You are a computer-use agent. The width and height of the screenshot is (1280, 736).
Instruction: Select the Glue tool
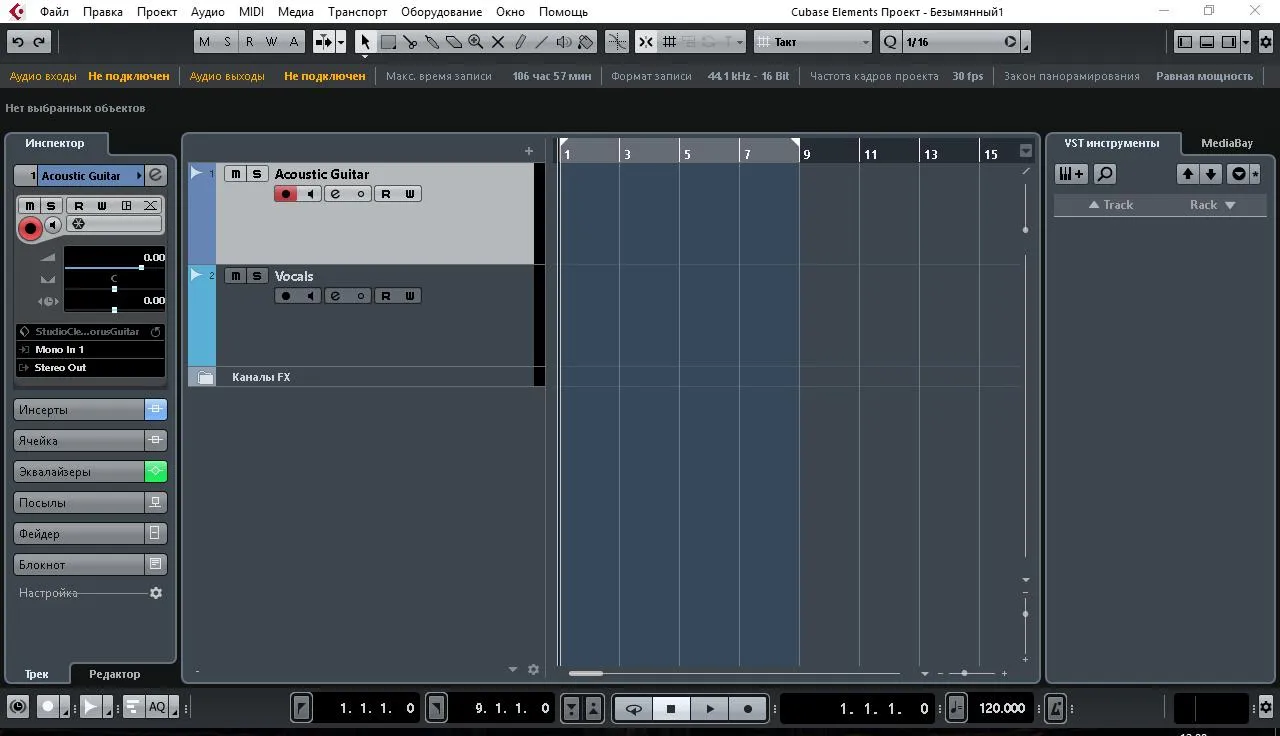[x=432, y=42]
